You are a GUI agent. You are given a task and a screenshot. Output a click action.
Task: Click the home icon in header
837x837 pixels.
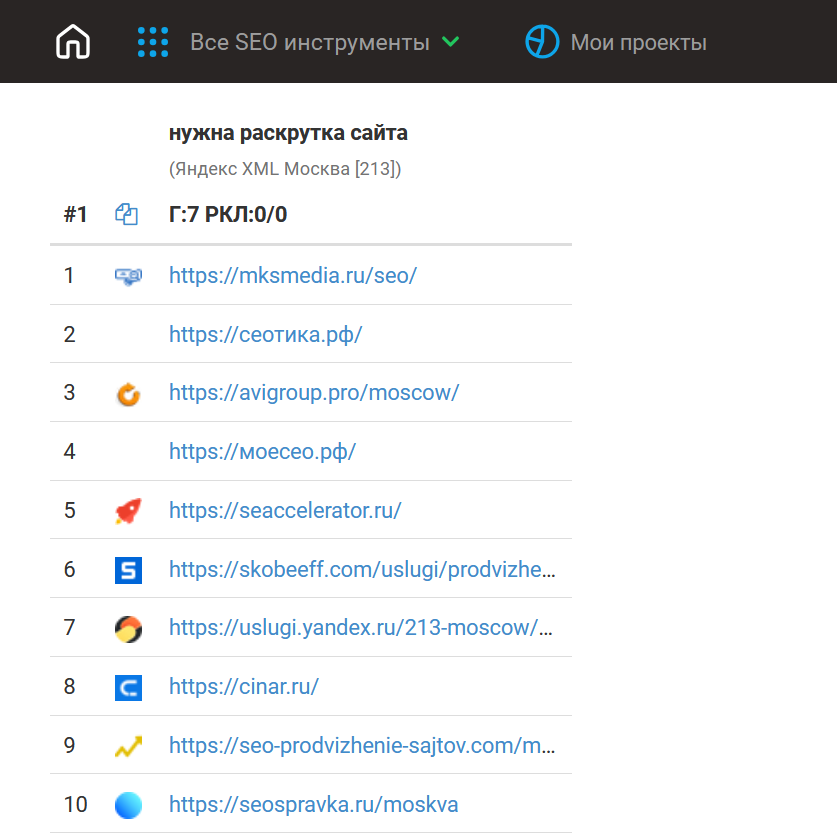point(73,42)
